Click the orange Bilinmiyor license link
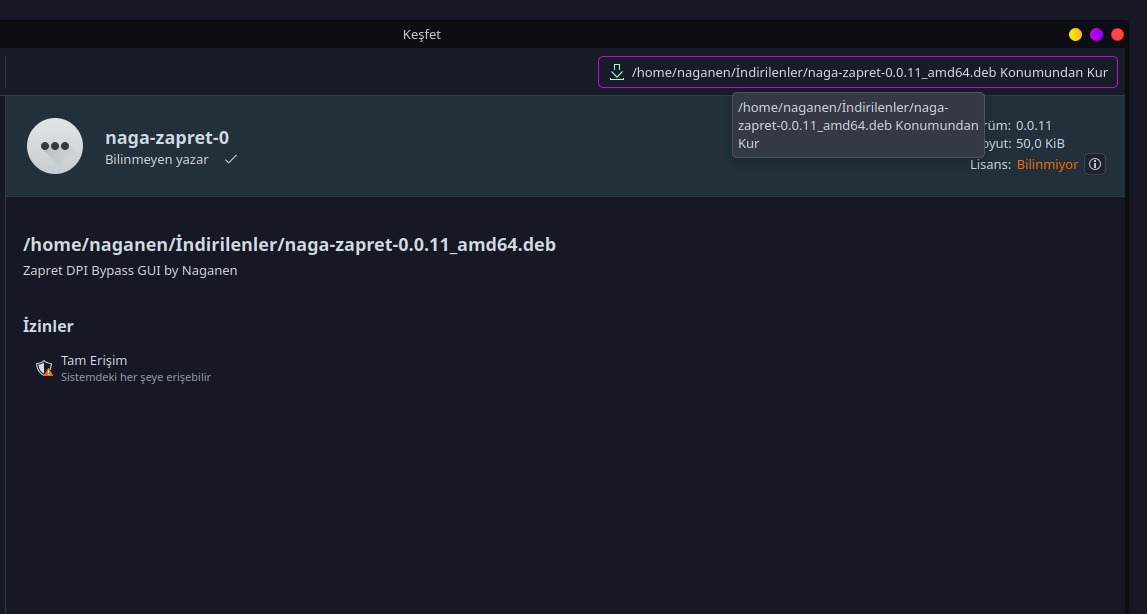 coord(1047,165)
